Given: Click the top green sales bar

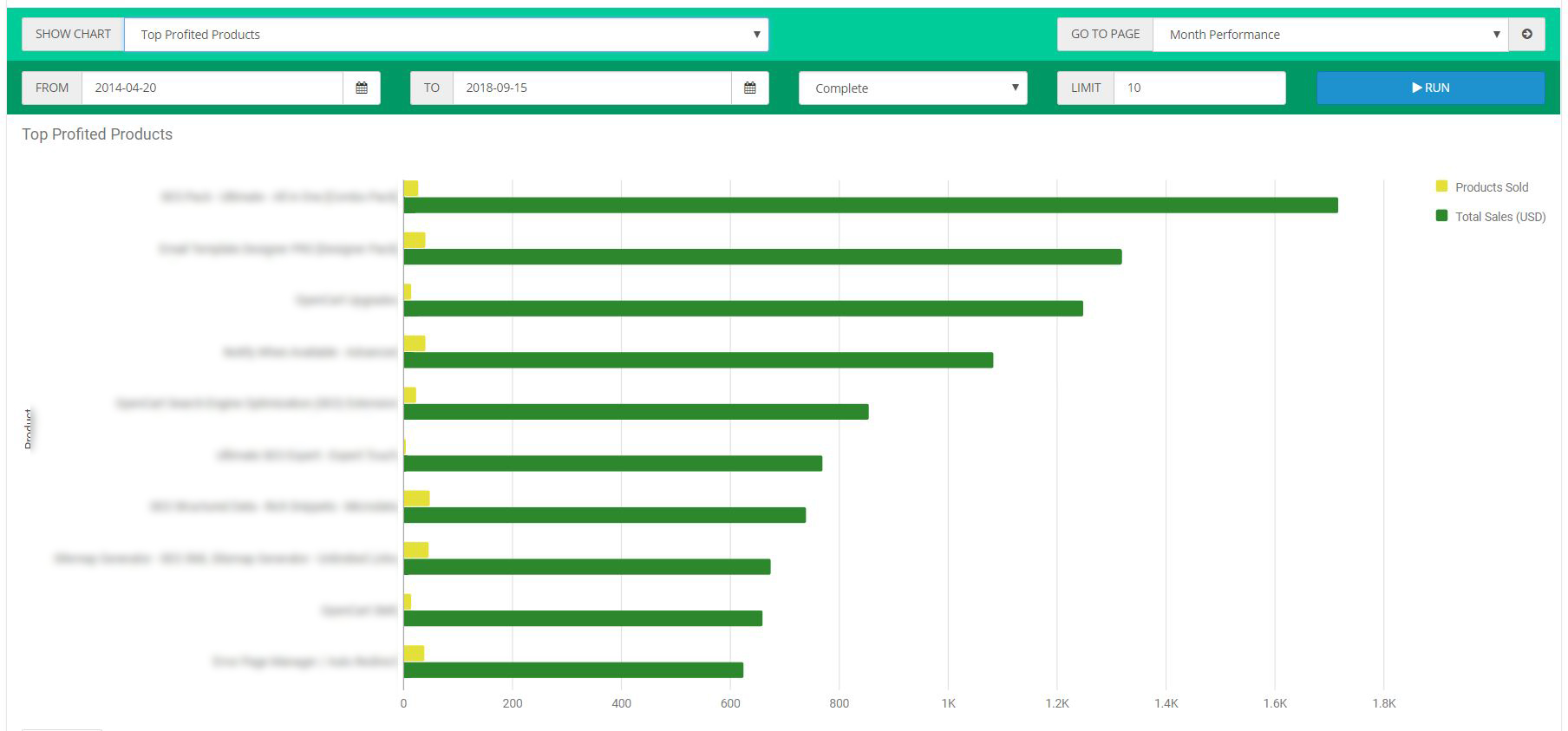Looking at the screenshot, I should [x=871, y=206].
